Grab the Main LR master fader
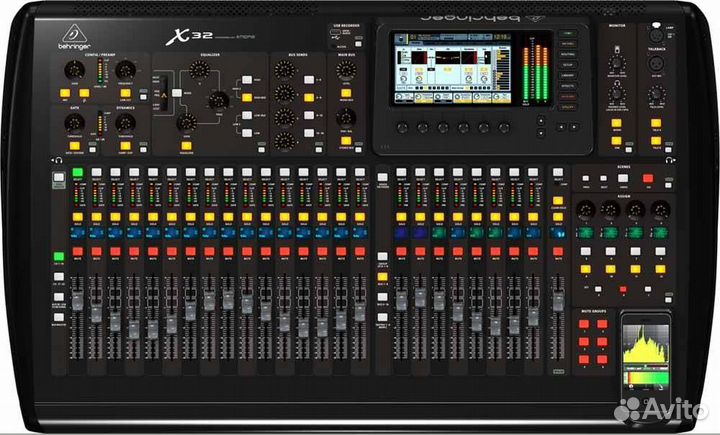The image size is (720, 435). point(558,301)
